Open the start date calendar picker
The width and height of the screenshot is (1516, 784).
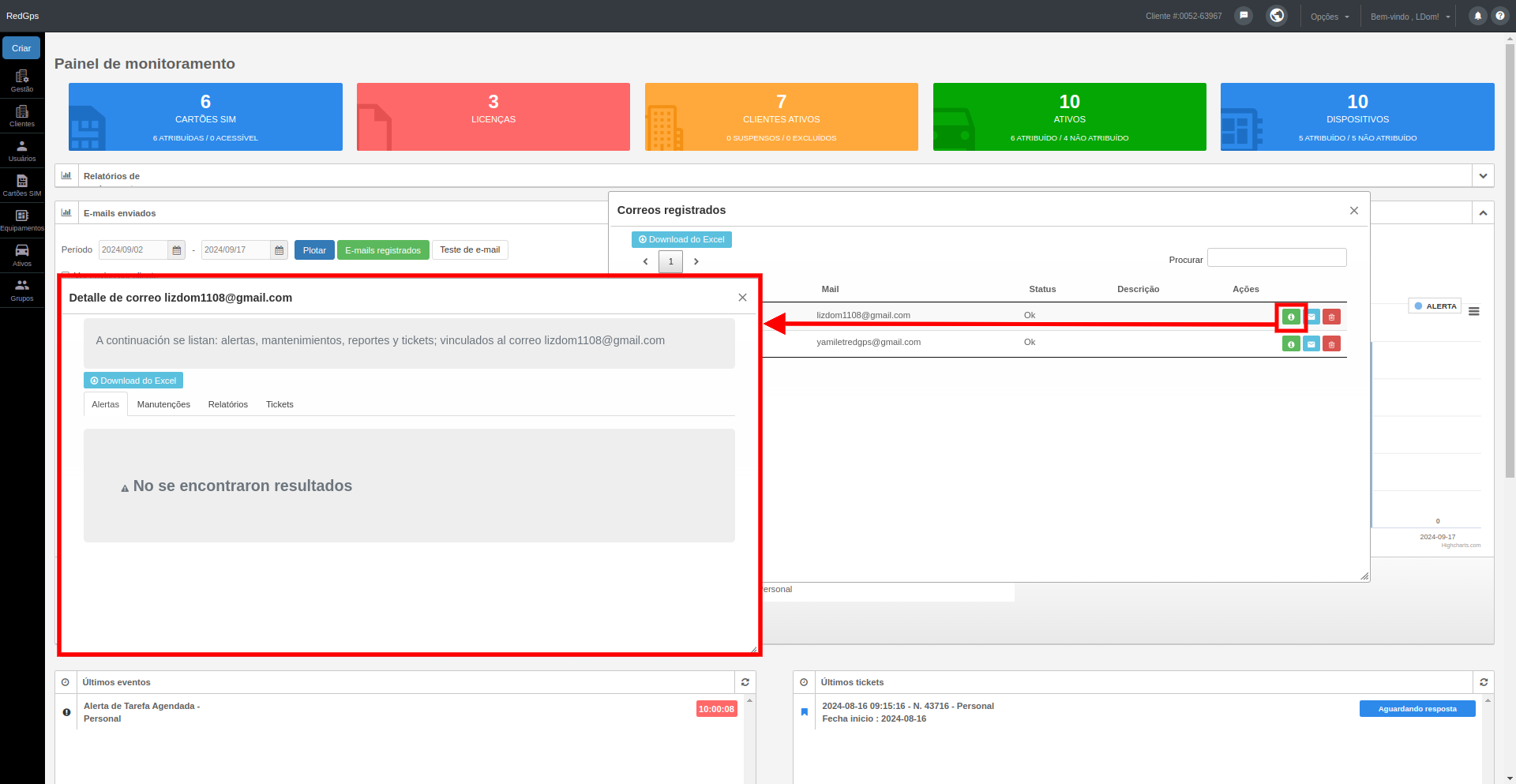pos(177,250)
